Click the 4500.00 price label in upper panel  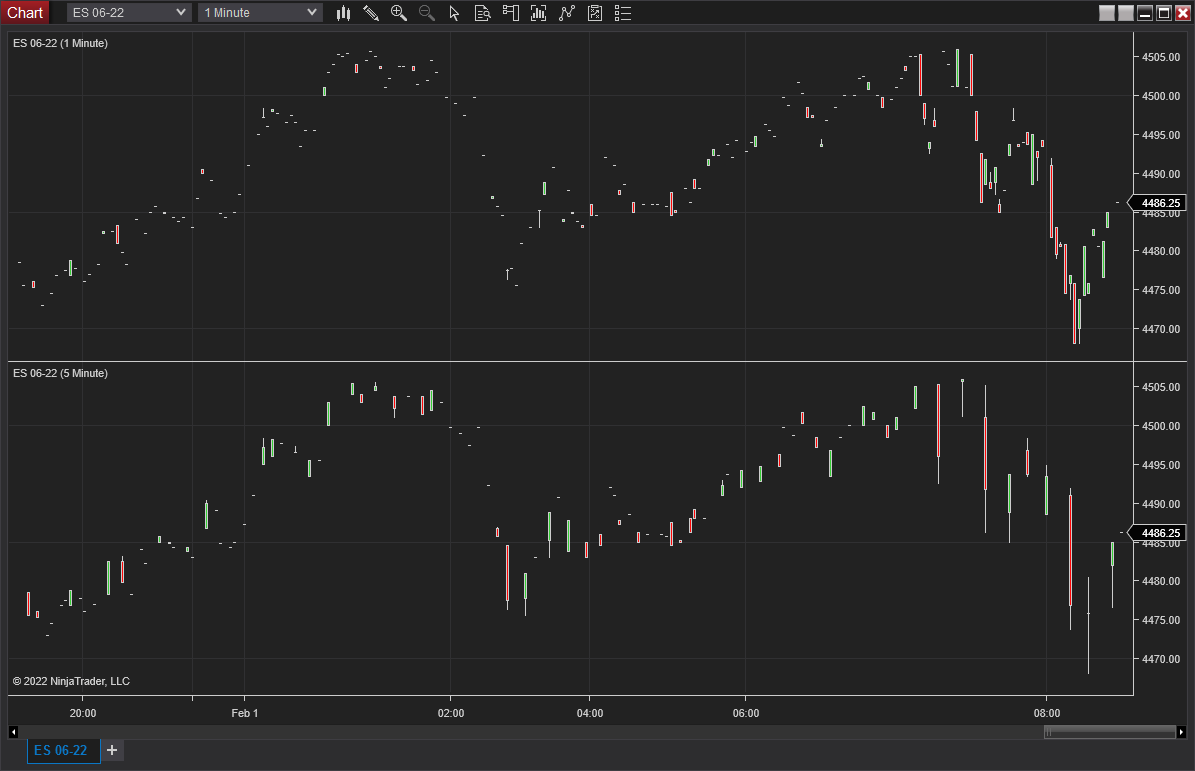[x=1161, y=96]
